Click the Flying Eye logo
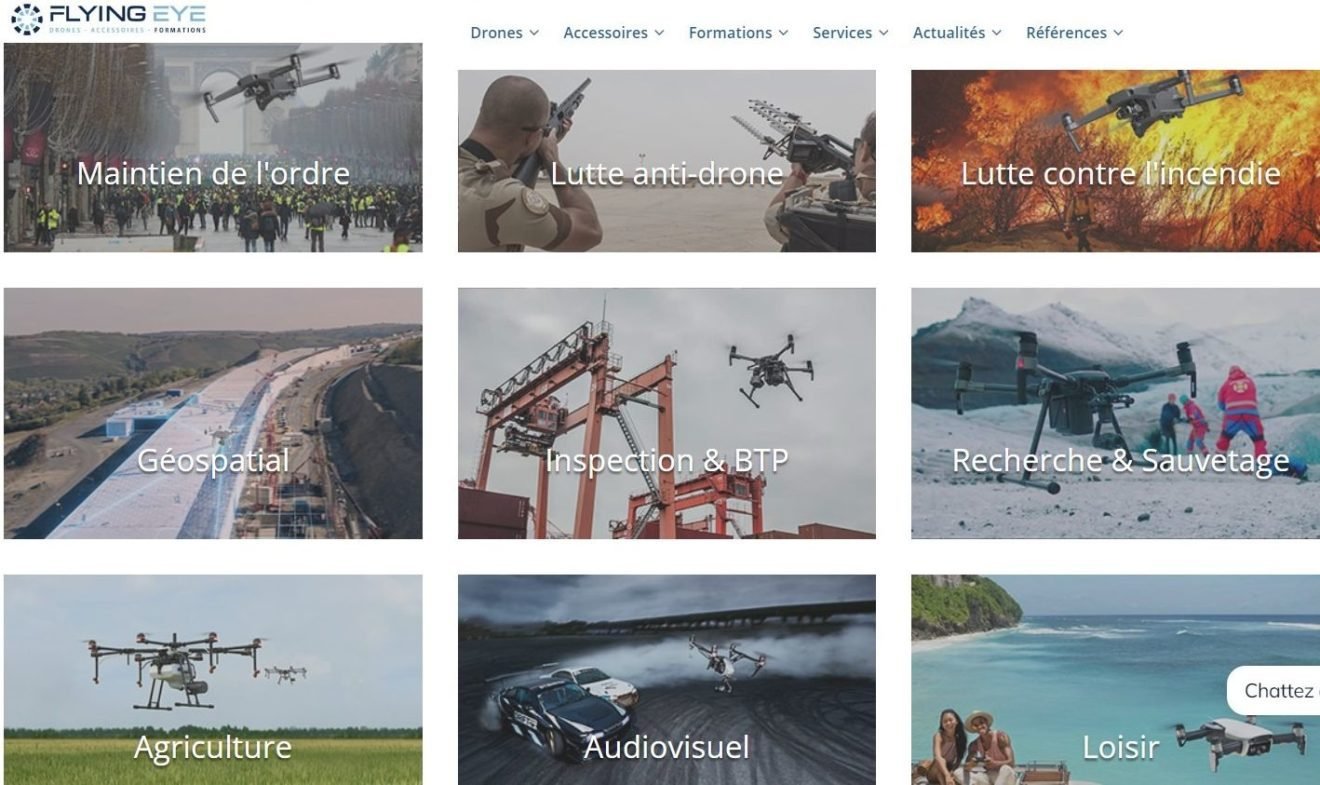 click(108, 19)
